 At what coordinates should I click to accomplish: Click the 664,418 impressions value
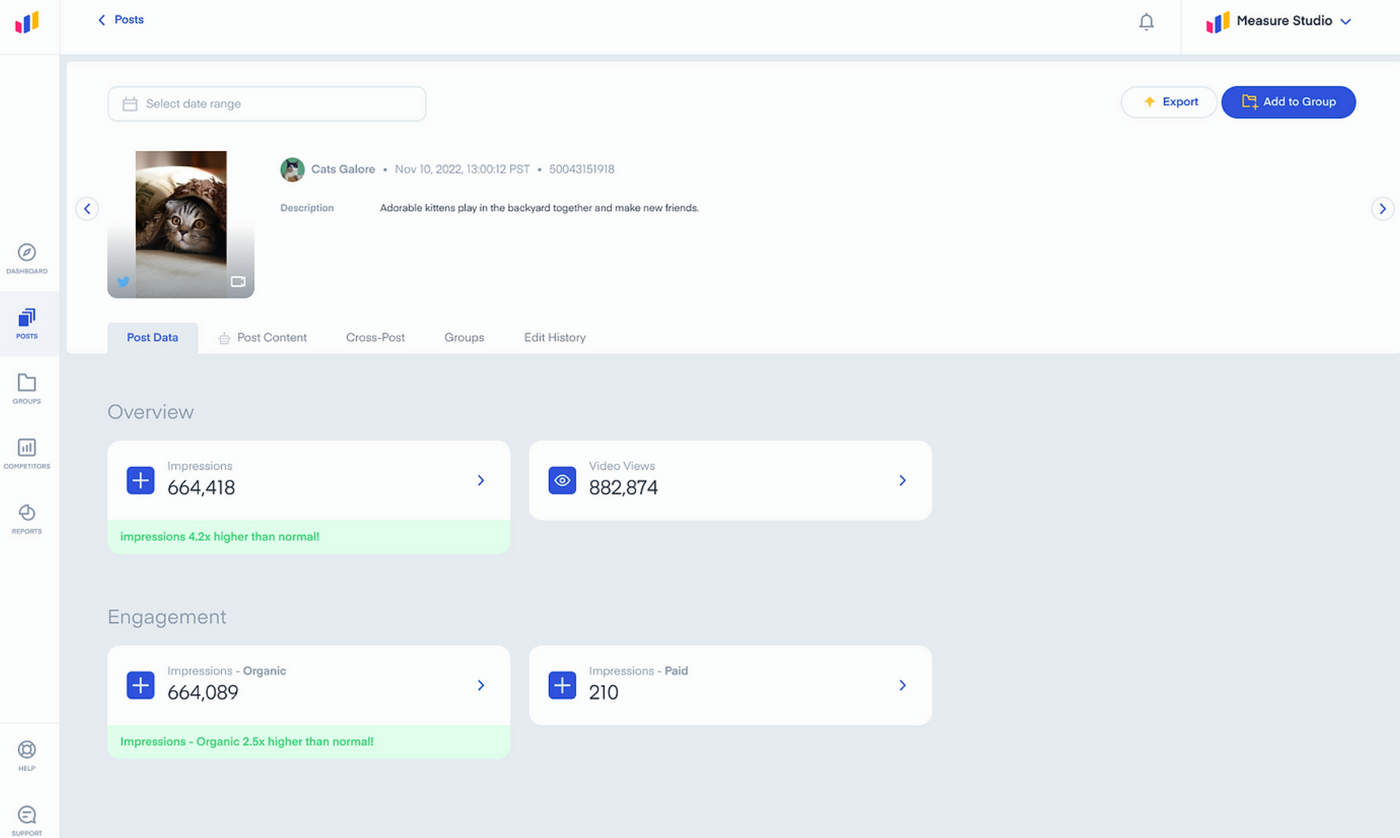(201, 489)
